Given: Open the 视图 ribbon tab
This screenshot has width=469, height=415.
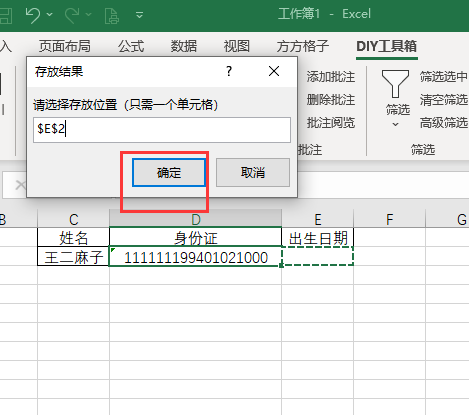Looking at the screenshot, I should pos(237,46).
